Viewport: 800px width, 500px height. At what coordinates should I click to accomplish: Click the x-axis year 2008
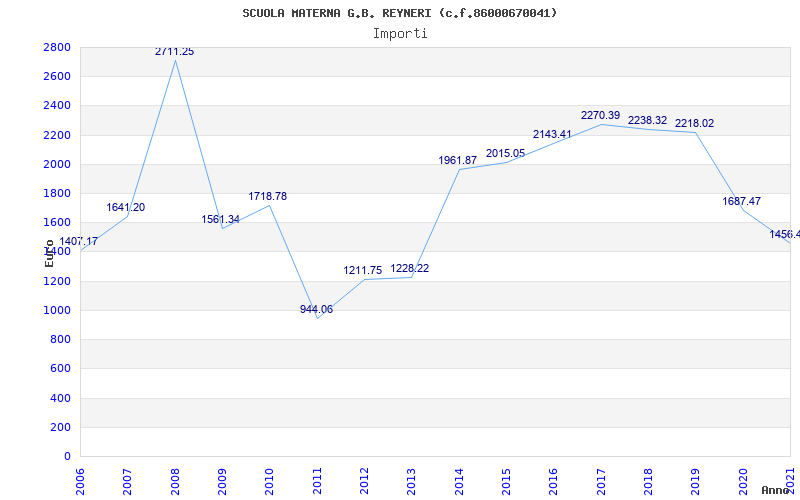(175, 482)
